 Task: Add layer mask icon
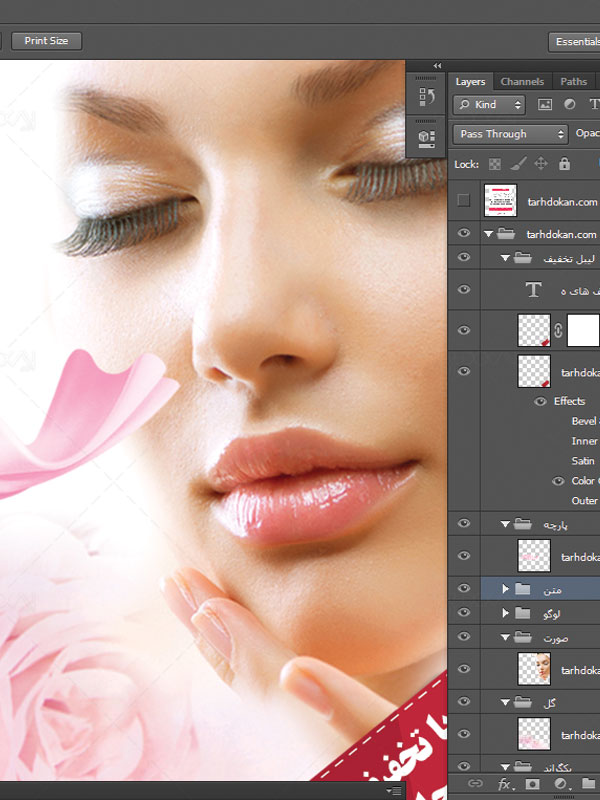pos(532,783)
